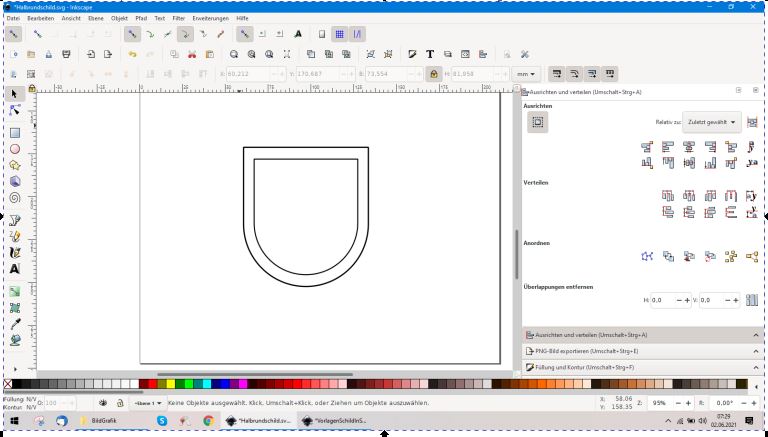Viewport: 768px width, 437px height.
Task: Toggle the width/height proportion lock
Action: pyautogui.click(x=433, y=74)
